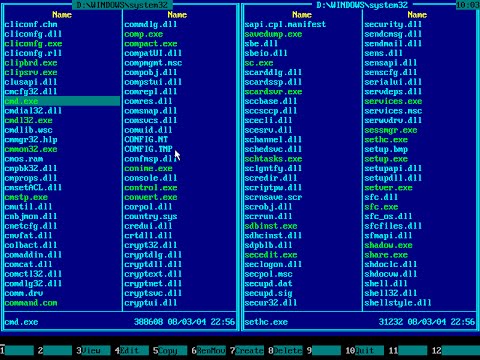Select share.exe file entry
This screenshot has width=480, height=360.
pyautogui.click(x=386, y=255)
